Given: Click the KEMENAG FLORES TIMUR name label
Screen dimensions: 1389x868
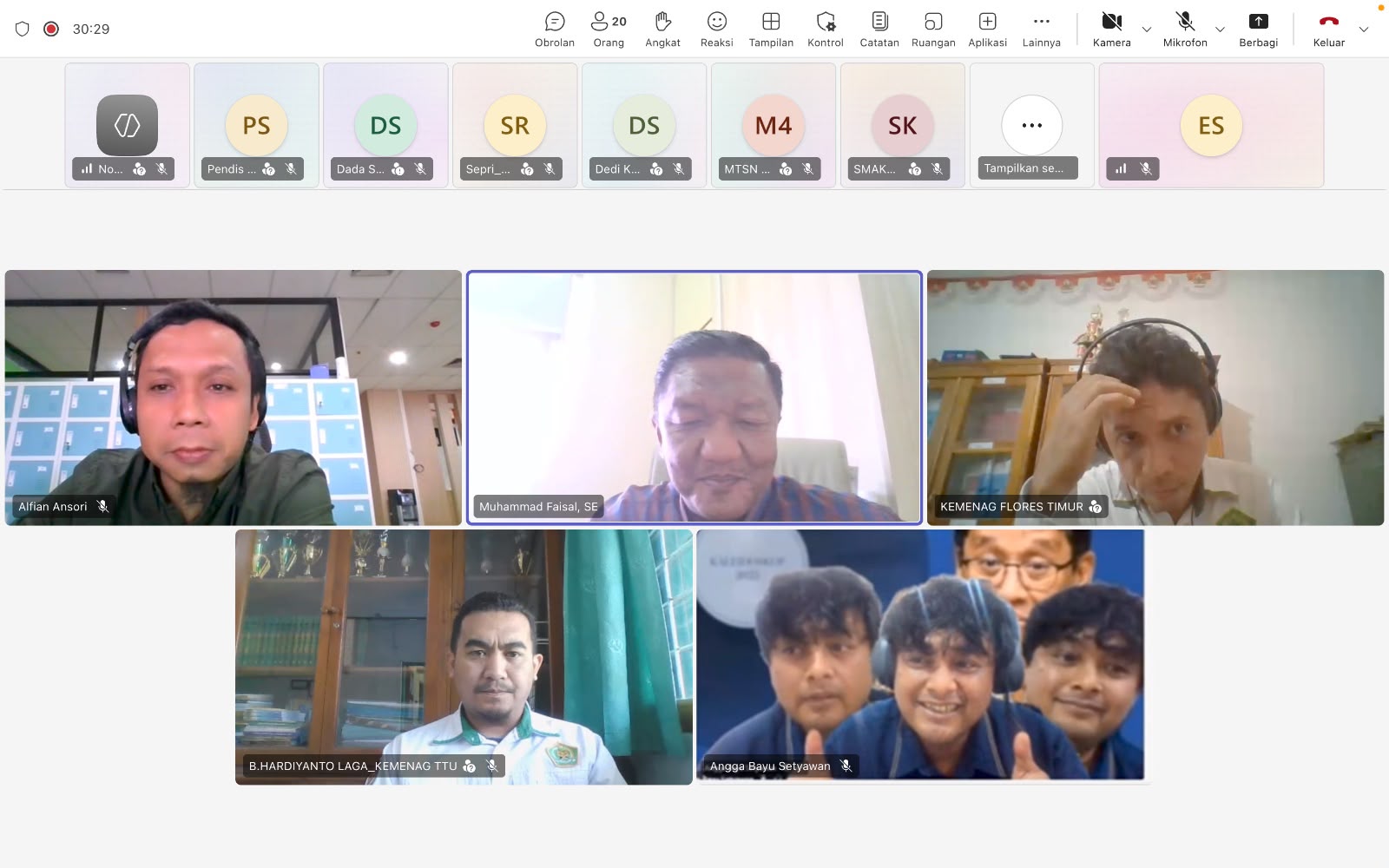Looking at the screenshot, I should [1011, 506].
